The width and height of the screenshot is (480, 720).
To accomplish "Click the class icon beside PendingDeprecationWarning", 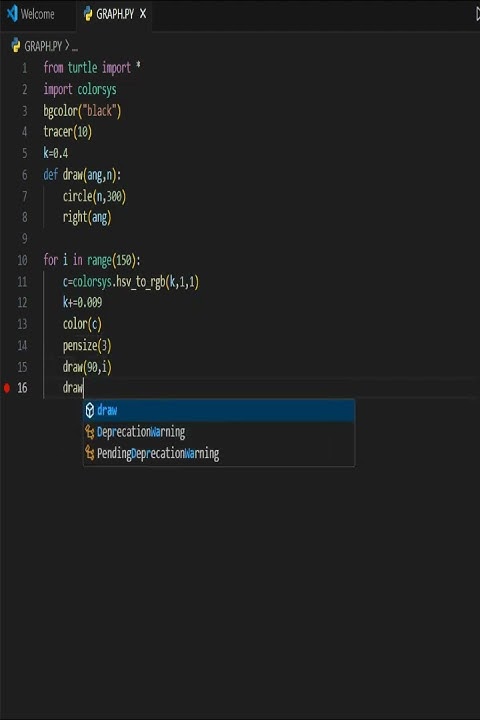I will click(x=90, y=454).
